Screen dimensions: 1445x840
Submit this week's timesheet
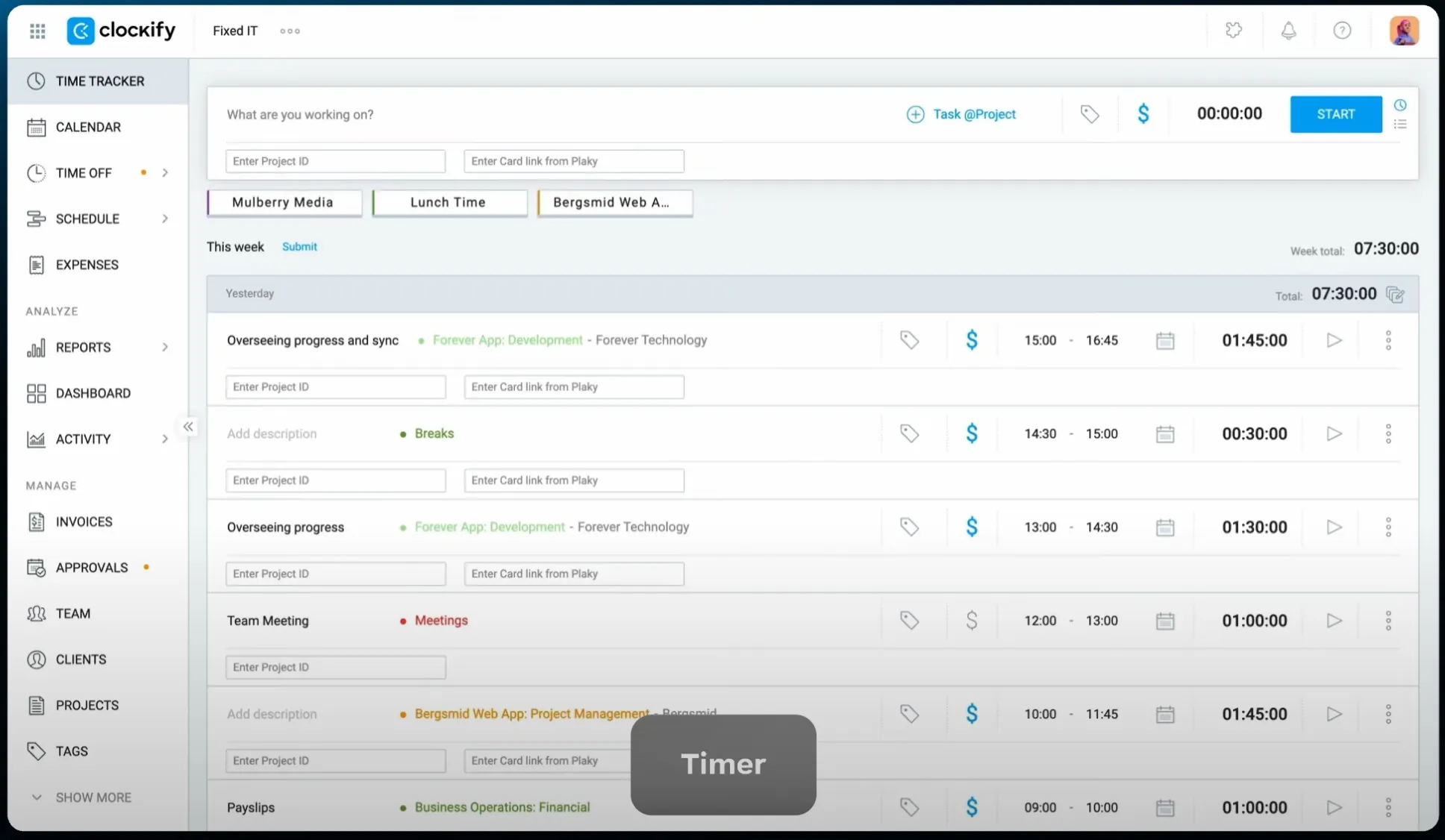pyautogui.click(x=298, y=246)
